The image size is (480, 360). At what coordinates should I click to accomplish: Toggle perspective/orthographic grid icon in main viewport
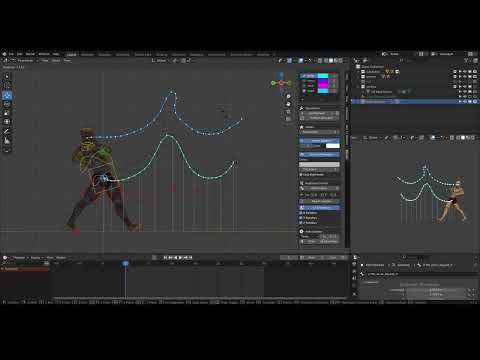(288, 119)
